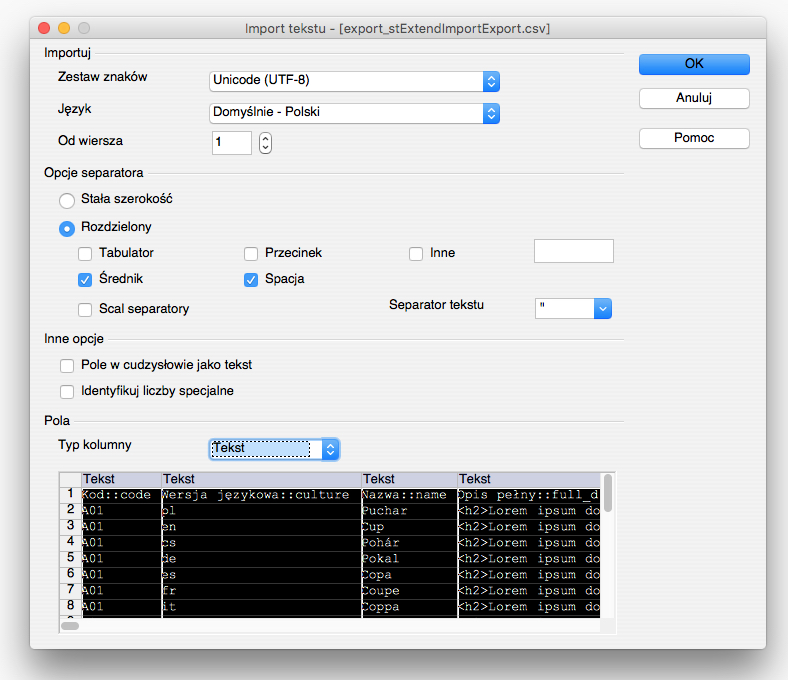The width and height of the screenshot is (788, 680).
Task: Click the Od wiersza stepper arrows
Action: click(x=265, y=143)
